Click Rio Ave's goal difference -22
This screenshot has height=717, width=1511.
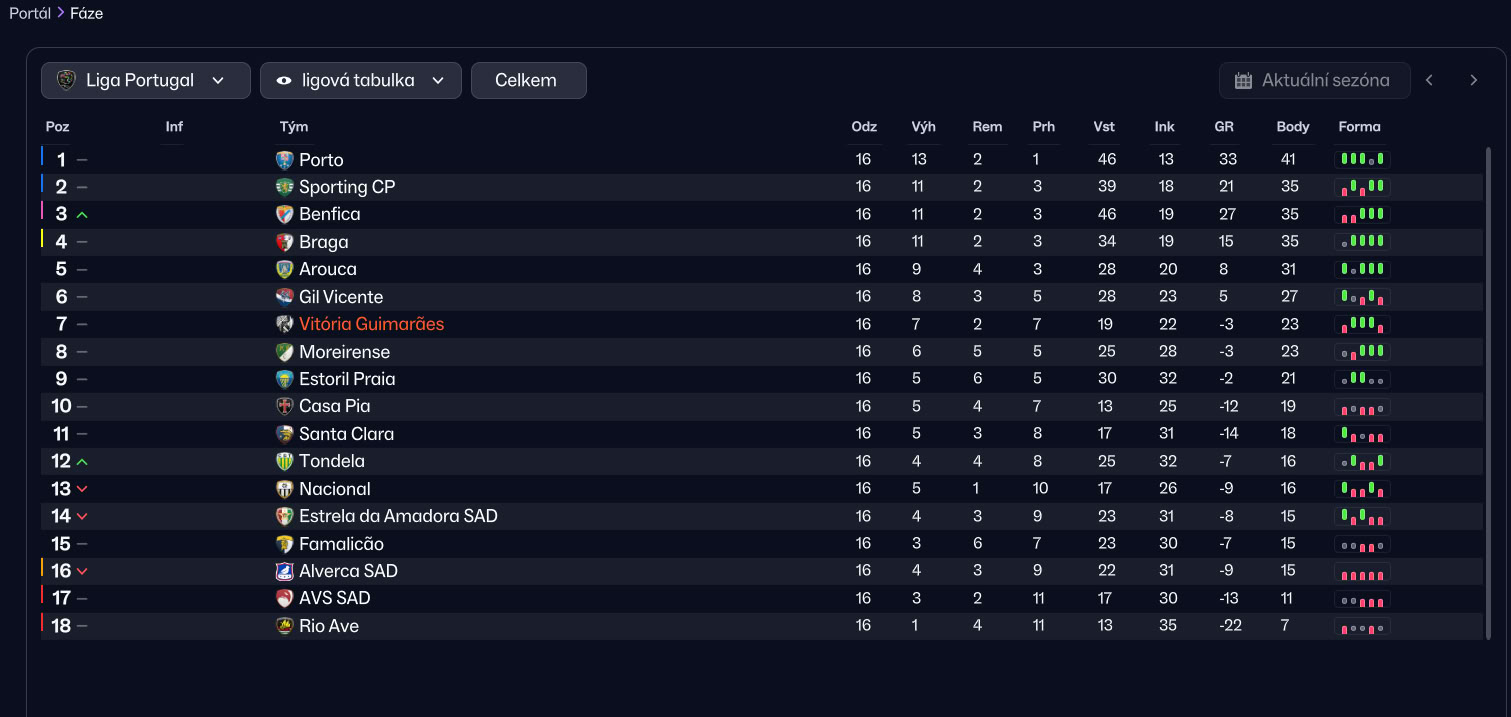tap(1229, 626)
